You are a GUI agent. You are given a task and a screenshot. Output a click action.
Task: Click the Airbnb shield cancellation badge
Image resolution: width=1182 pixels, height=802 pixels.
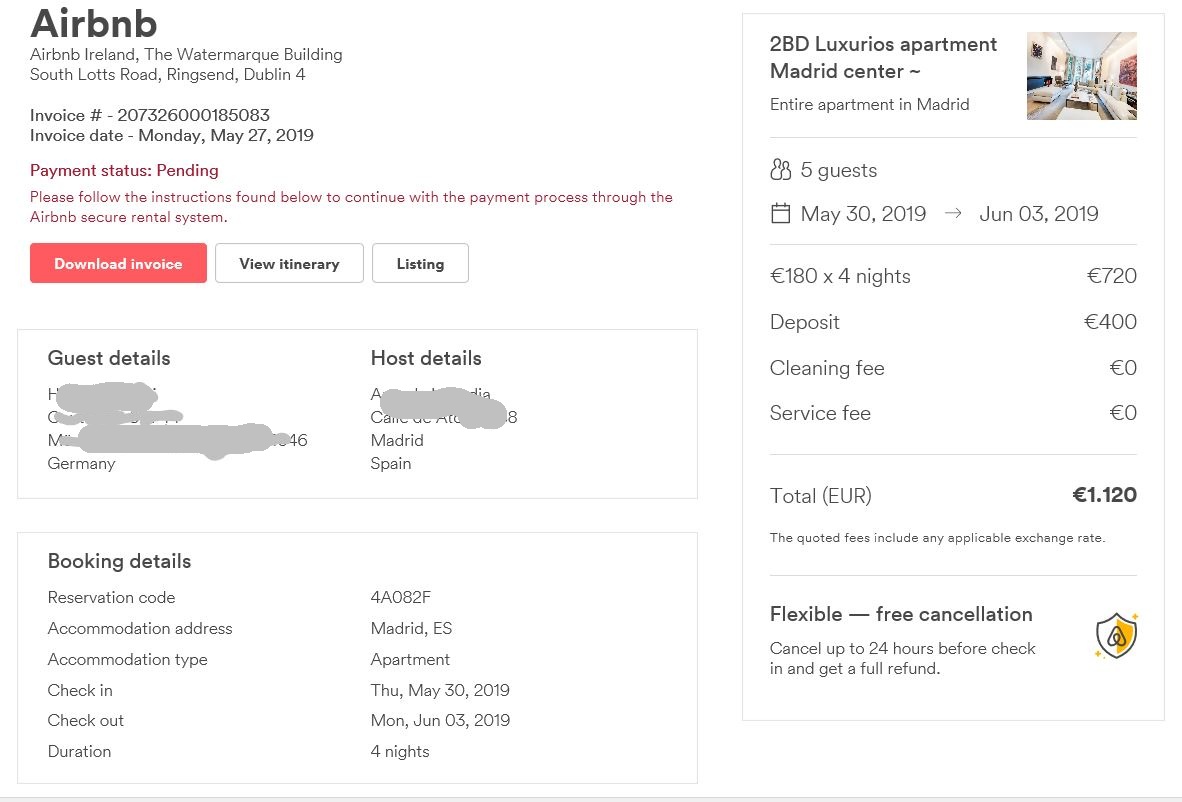pyautogui.click(x=1116, y=635)
